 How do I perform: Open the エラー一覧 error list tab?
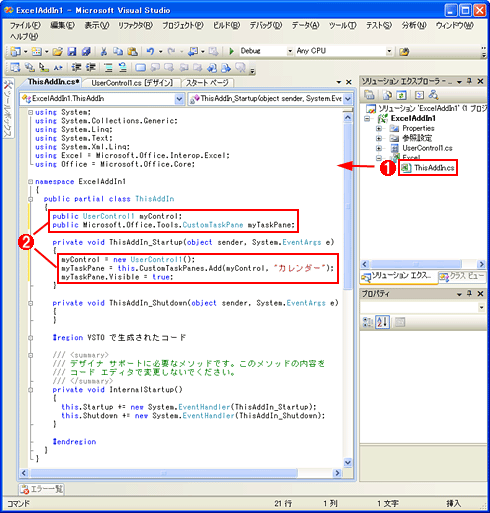[x=42, y=489]
